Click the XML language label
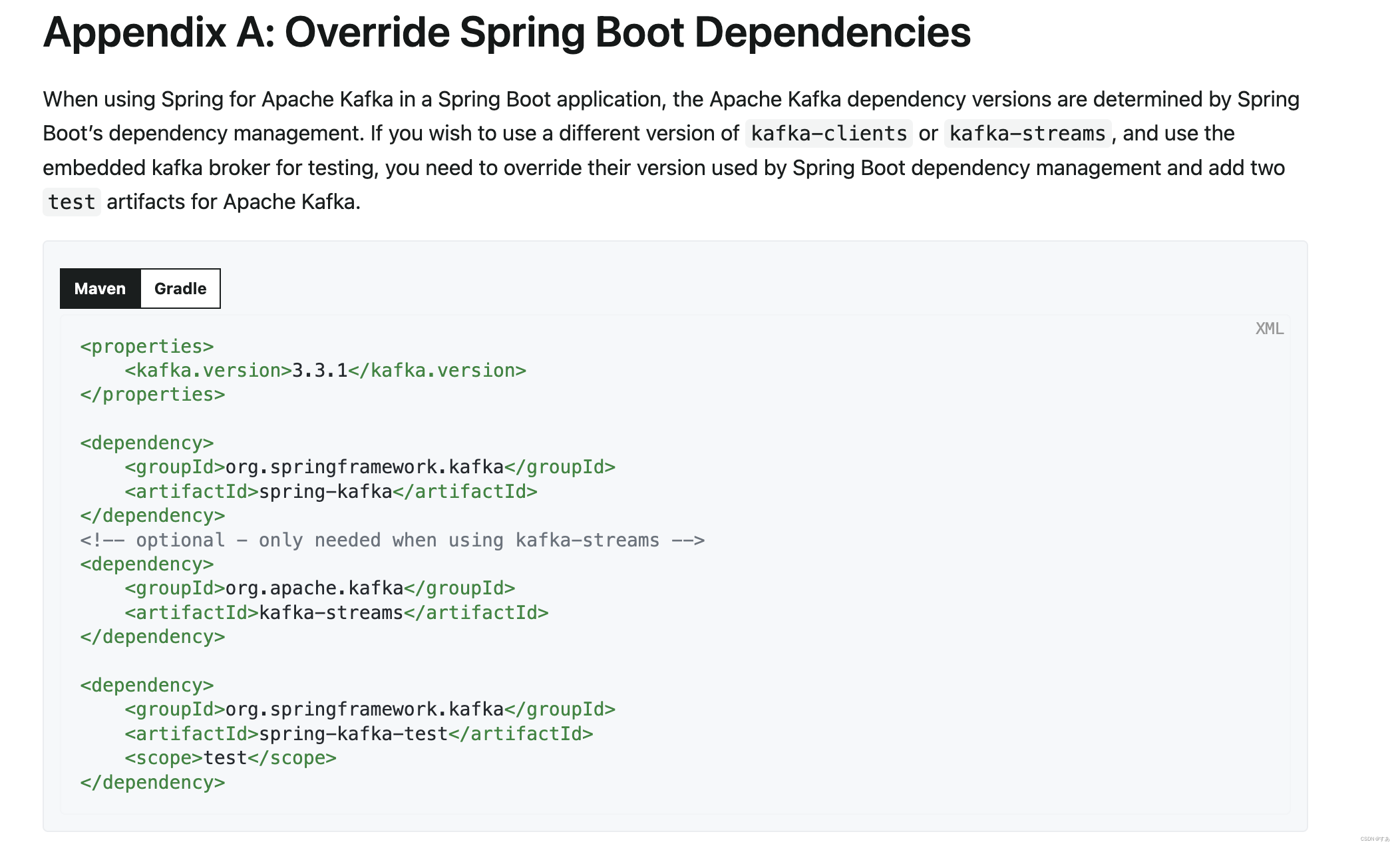The width and height of the screenshot is (1400, 848). pyautogui.click(x=1268, y=328)
